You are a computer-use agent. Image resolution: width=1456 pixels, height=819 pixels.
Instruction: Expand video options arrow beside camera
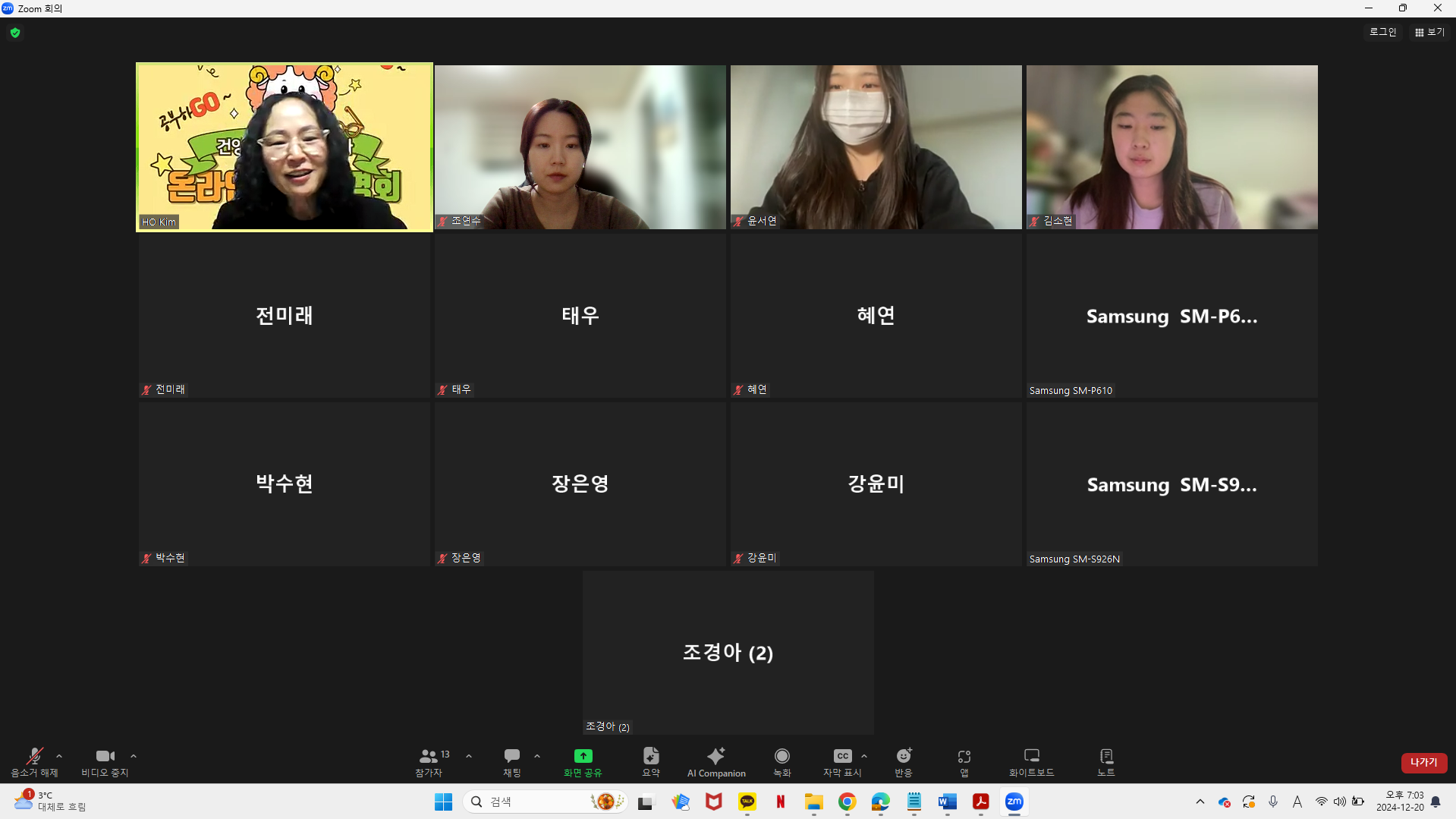[134, 756]
